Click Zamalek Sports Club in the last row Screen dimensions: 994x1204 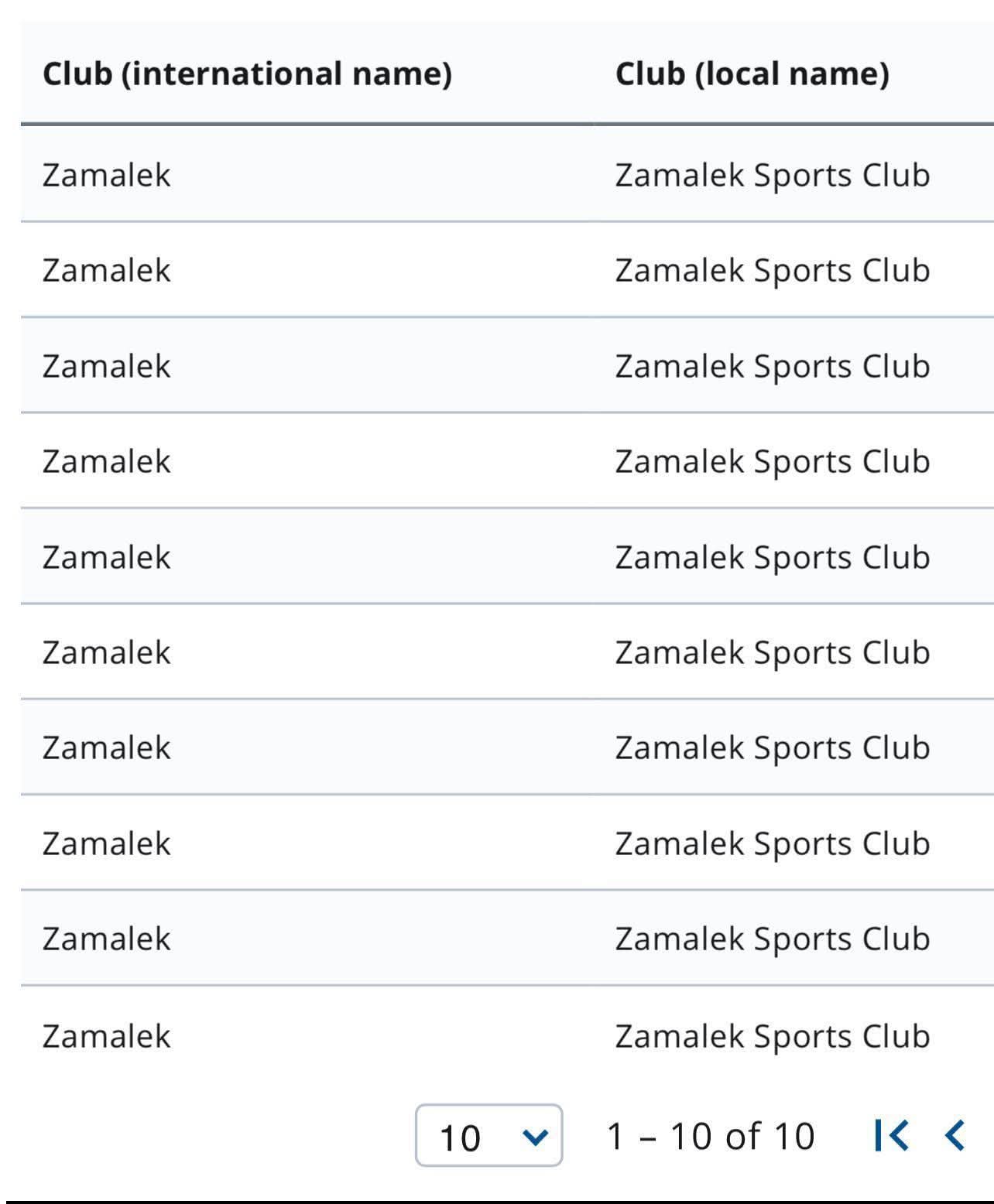(x=772, y=1036)
